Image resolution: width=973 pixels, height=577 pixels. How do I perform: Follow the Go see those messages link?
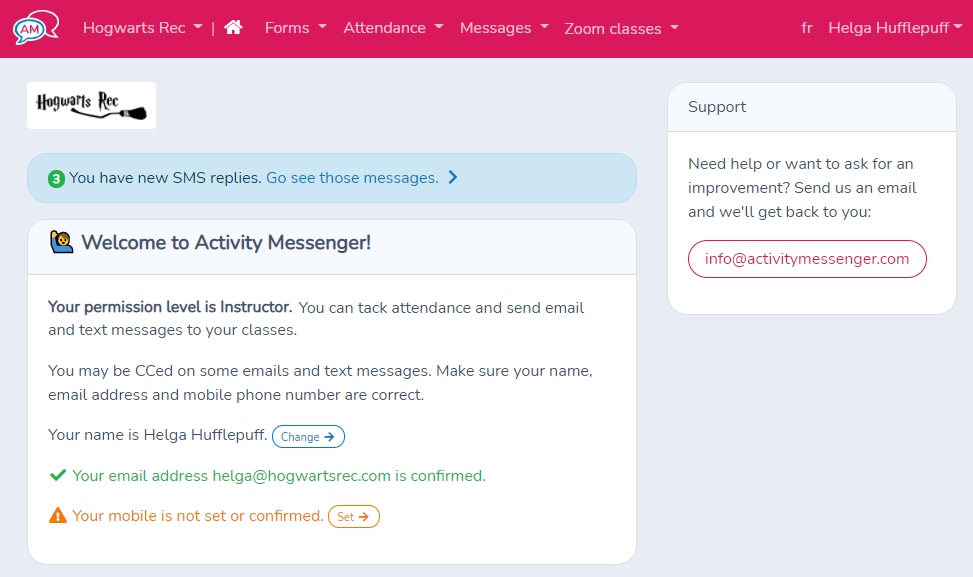pyautogui.click(x=352, y=178)
